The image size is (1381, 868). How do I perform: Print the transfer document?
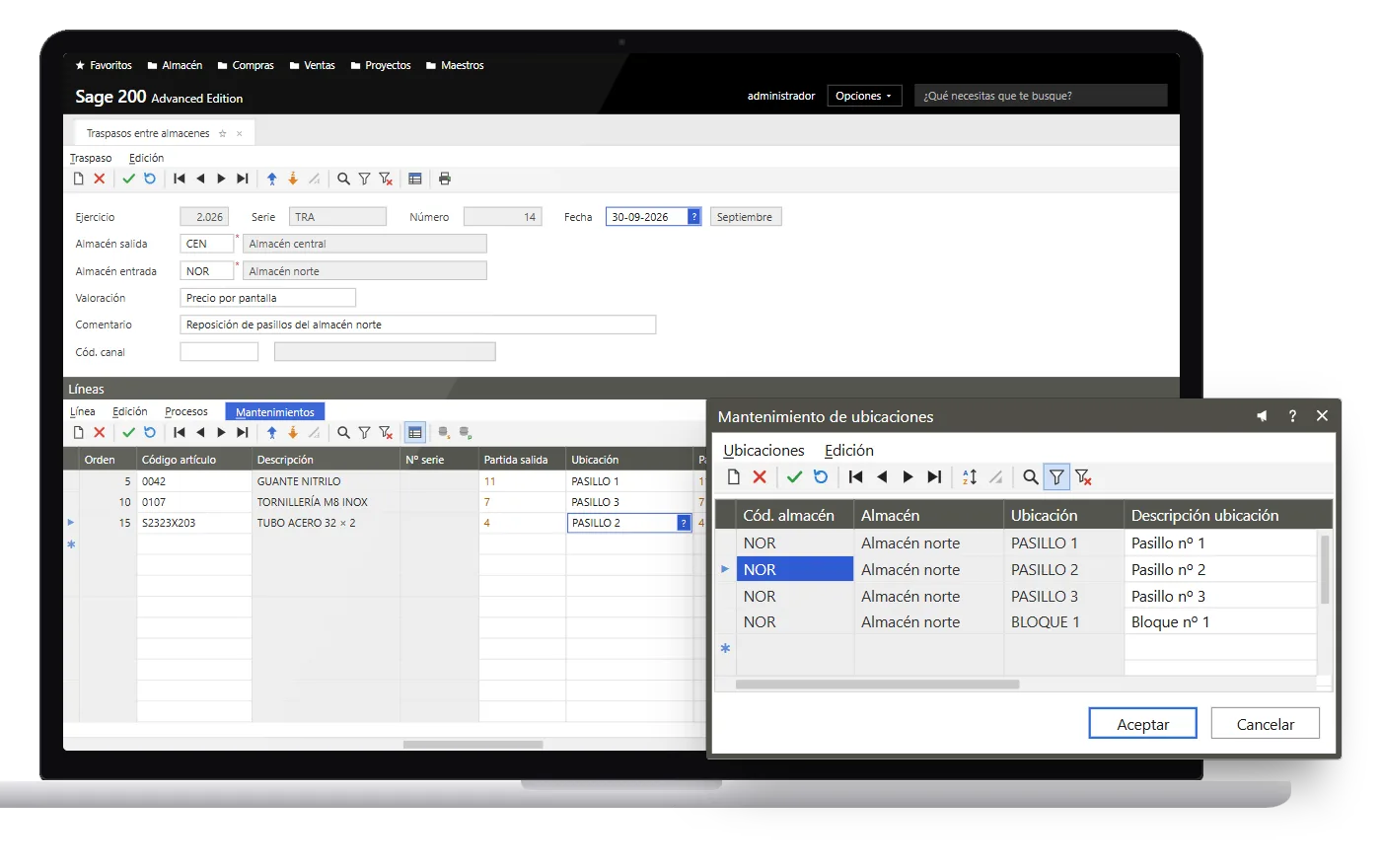coord(445,179)
